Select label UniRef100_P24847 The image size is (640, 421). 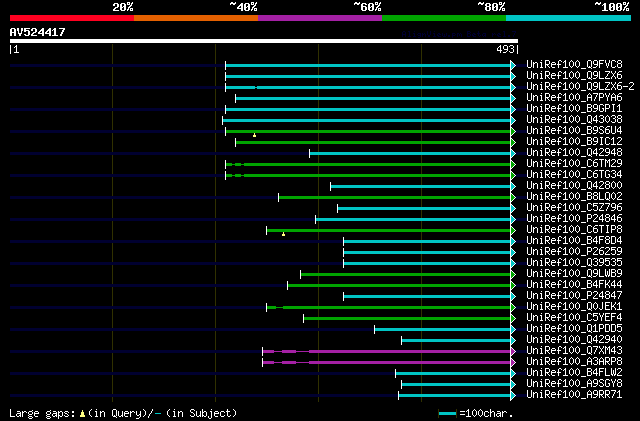coord(574,296)
